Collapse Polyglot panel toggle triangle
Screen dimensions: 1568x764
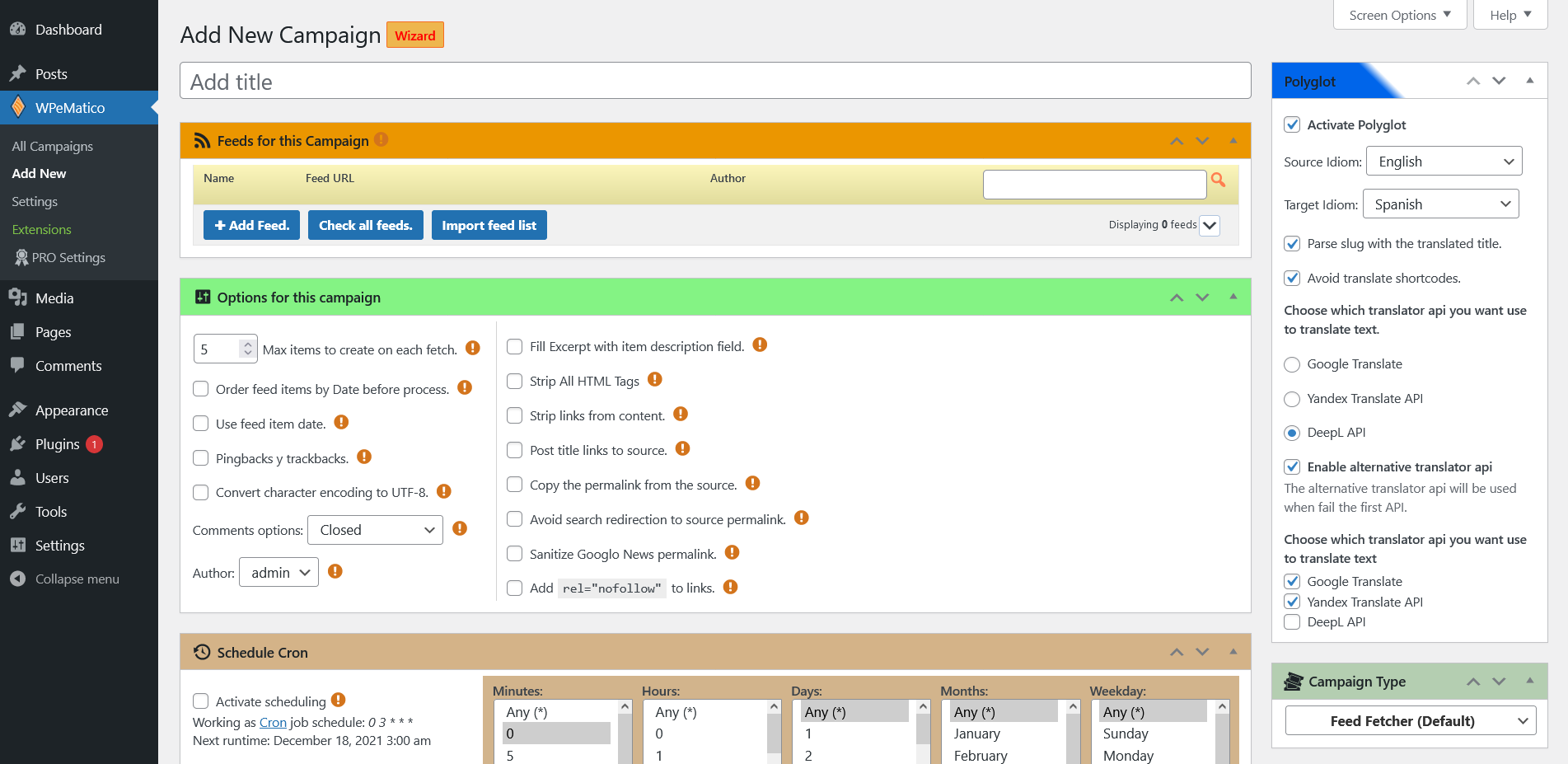[1529, 81]
